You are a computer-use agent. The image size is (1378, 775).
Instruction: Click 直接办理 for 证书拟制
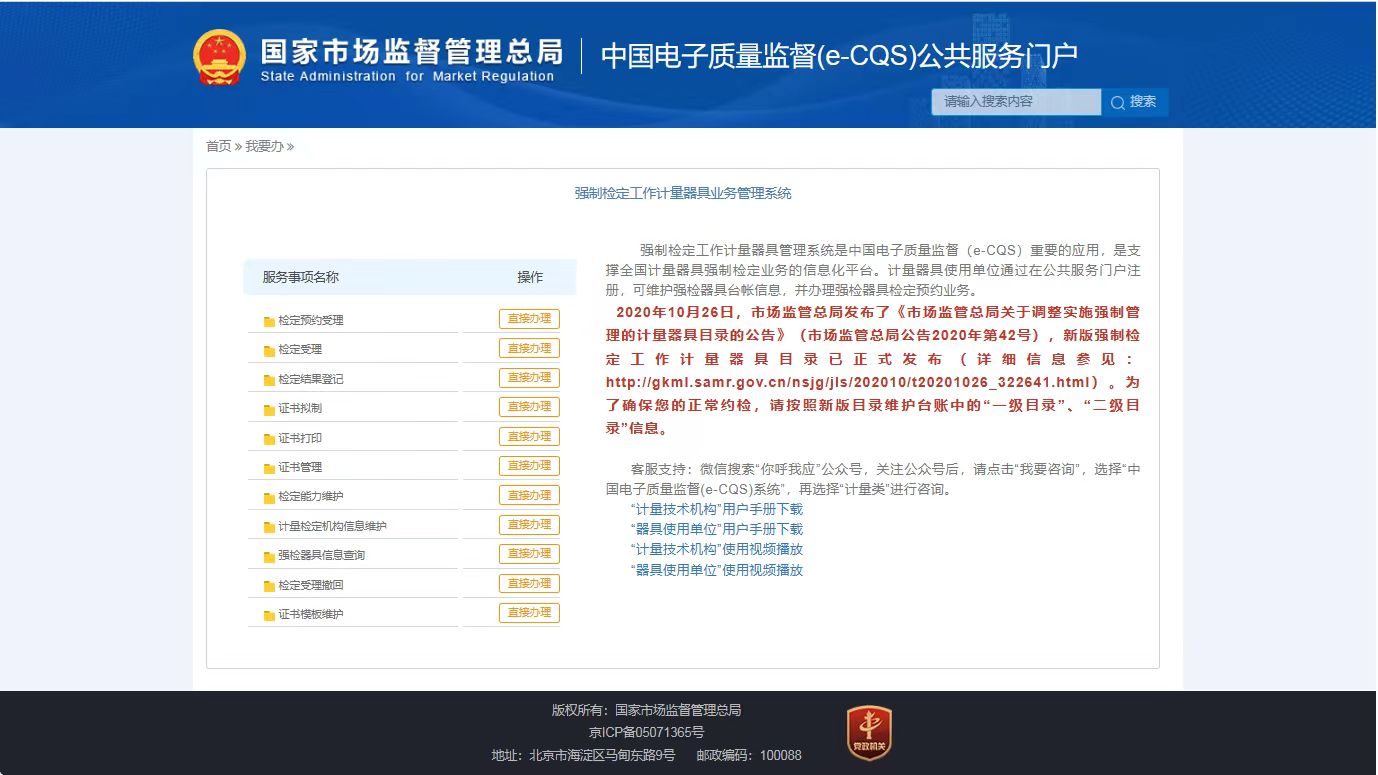529,407
